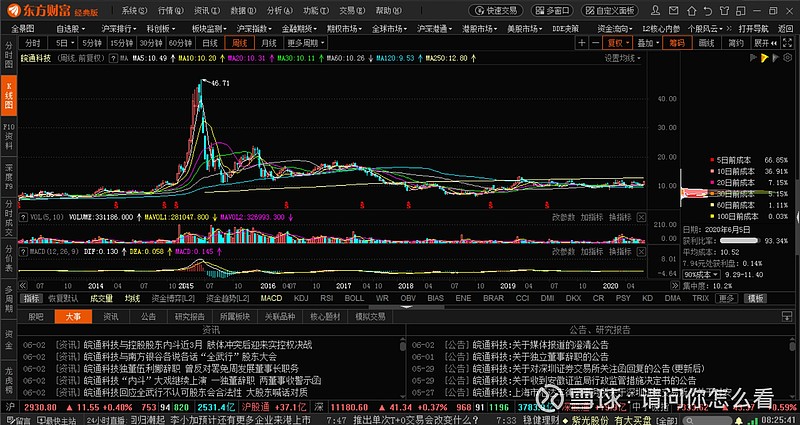
Task: Toggle the 模板 template button
Action: 754,298
